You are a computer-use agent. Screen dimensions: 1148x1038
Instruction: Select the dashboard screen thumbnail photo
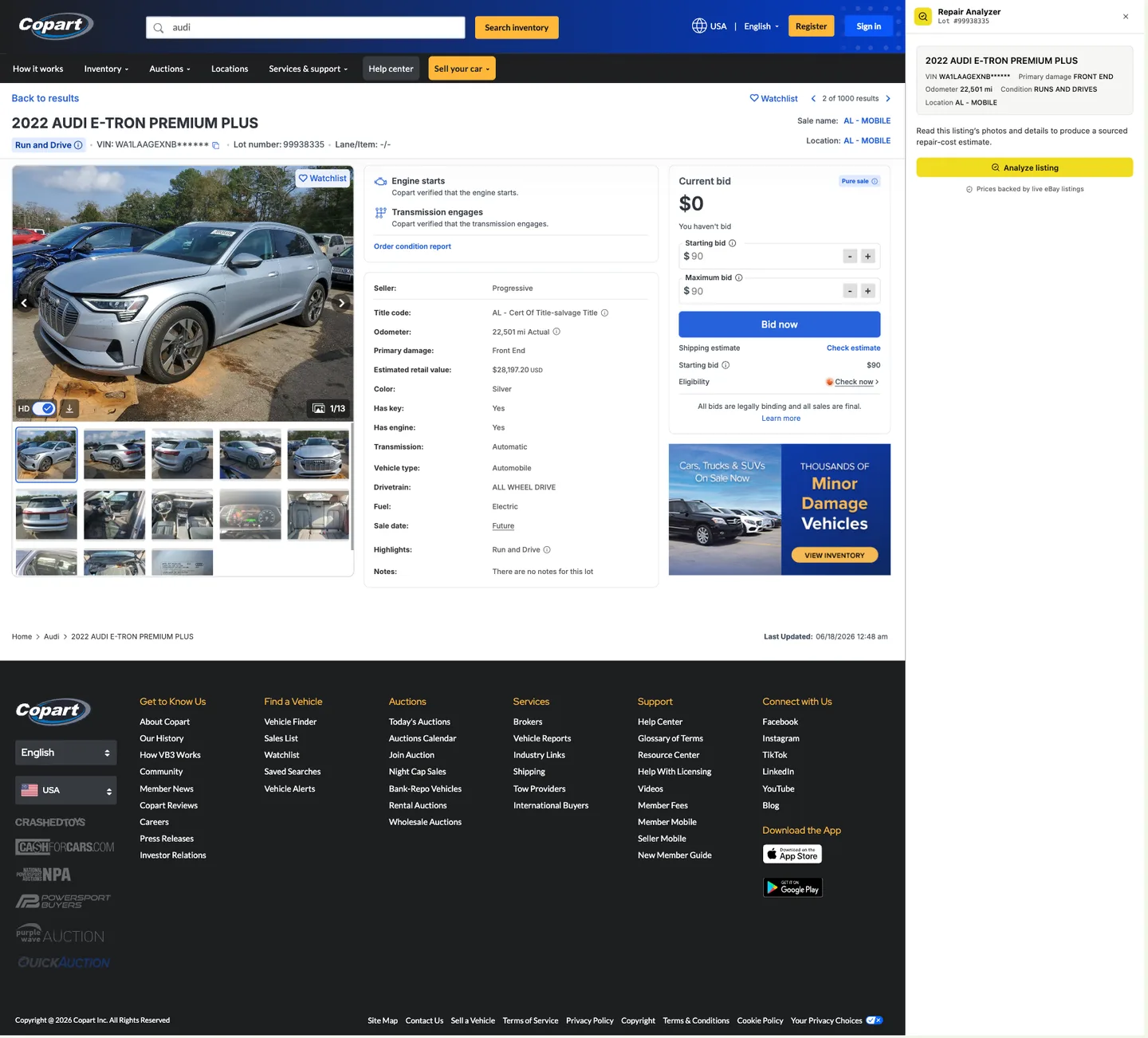tap(250, 515)
